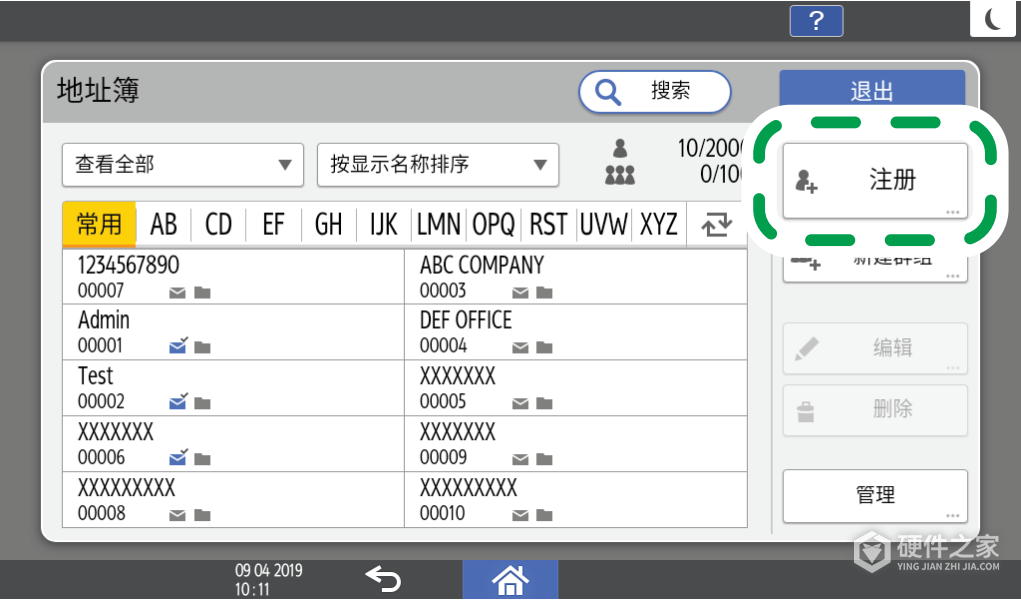The image size is (1021, 600).
Task: Tap the trash icon on 删除 button
Action: 806,412
